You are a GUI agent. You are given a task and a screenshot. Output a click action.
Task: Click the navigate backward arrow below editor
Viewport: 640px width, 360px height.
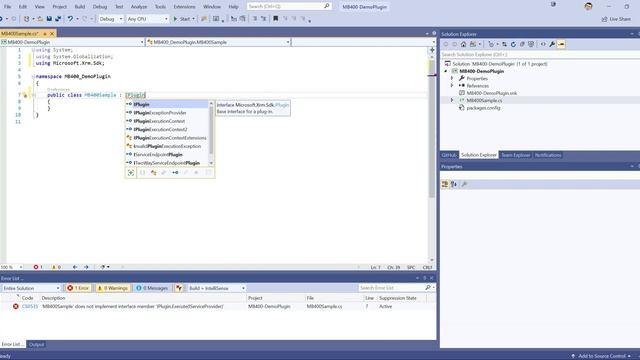click(75, 267)
